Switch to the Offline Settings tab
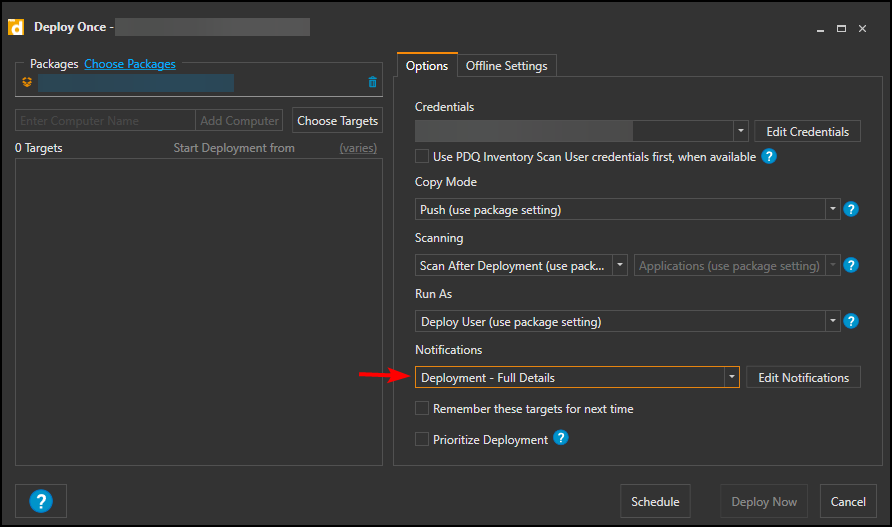The height and width of the screenshot is (527, 892). (507, 66)
